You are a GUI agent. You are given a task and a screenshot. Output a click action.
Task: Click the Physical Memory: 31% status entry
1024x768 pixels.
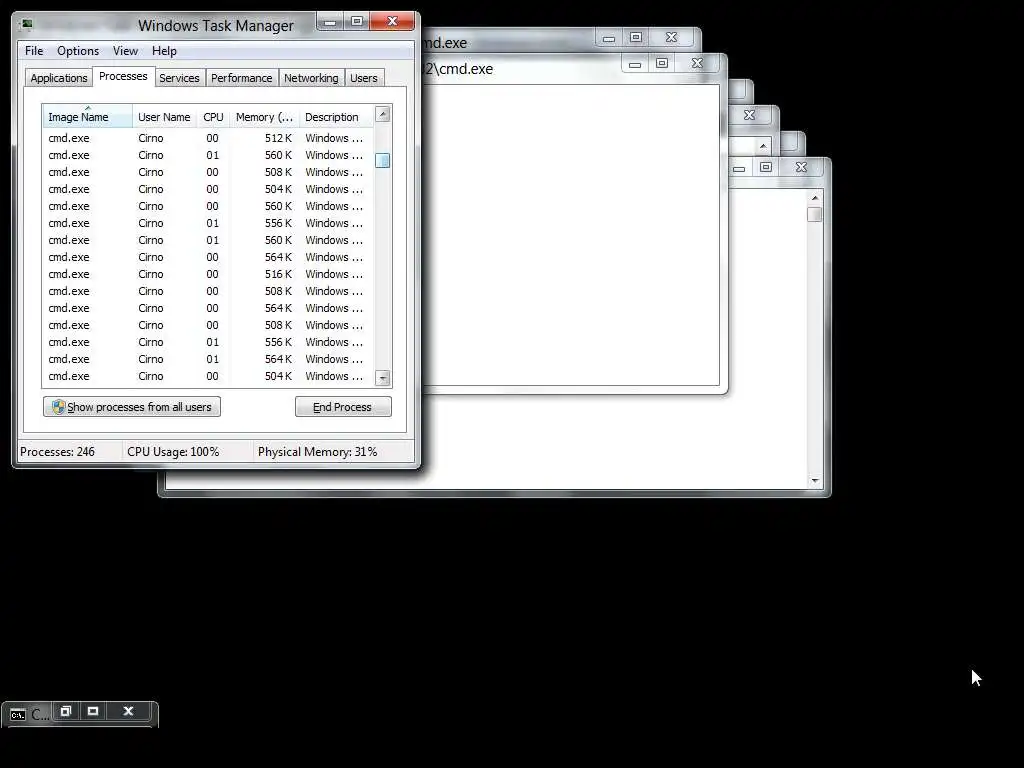tap(317, 452)
